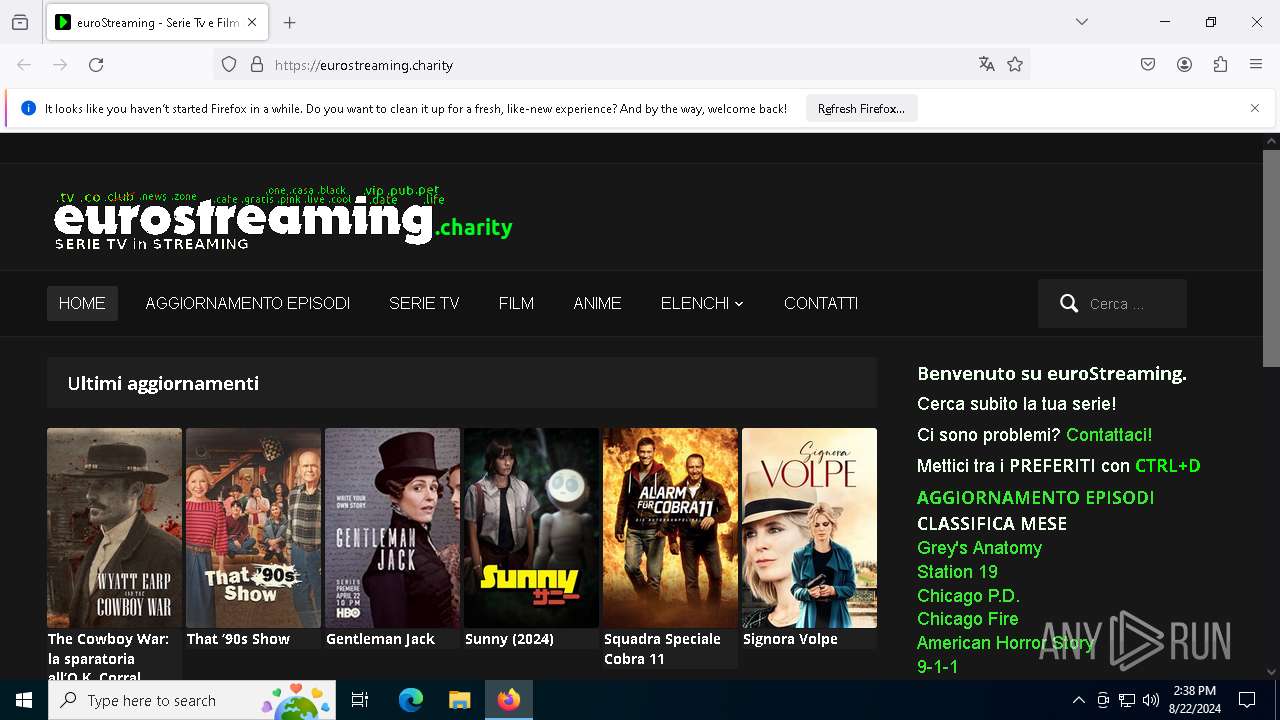Screen dimensions: 1280x720
Task: Open the Windows notification center icon
Action: pos(1247,700)
